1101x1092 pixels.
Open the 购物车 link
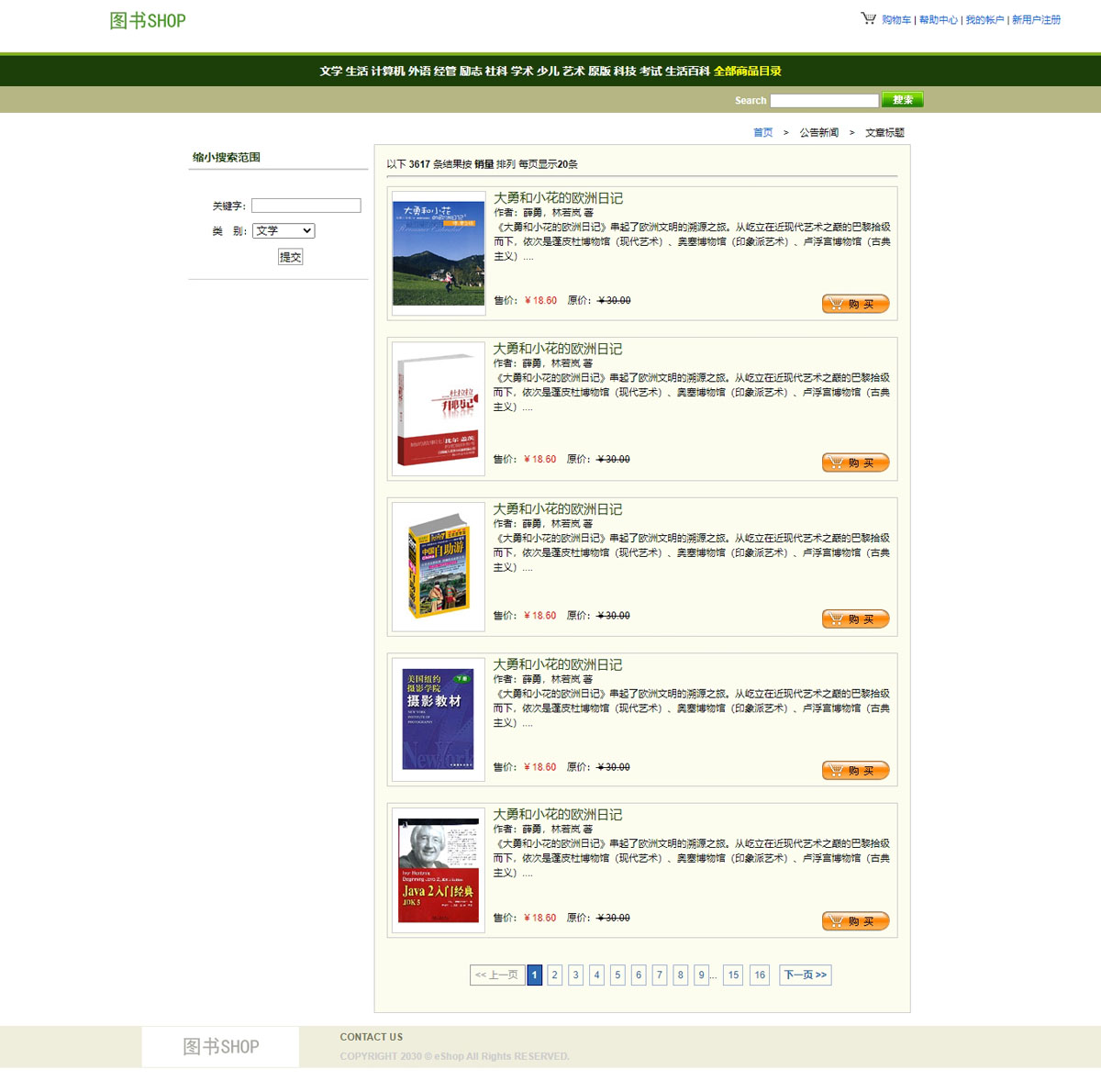pyautogui.click(x=896, y=20)
